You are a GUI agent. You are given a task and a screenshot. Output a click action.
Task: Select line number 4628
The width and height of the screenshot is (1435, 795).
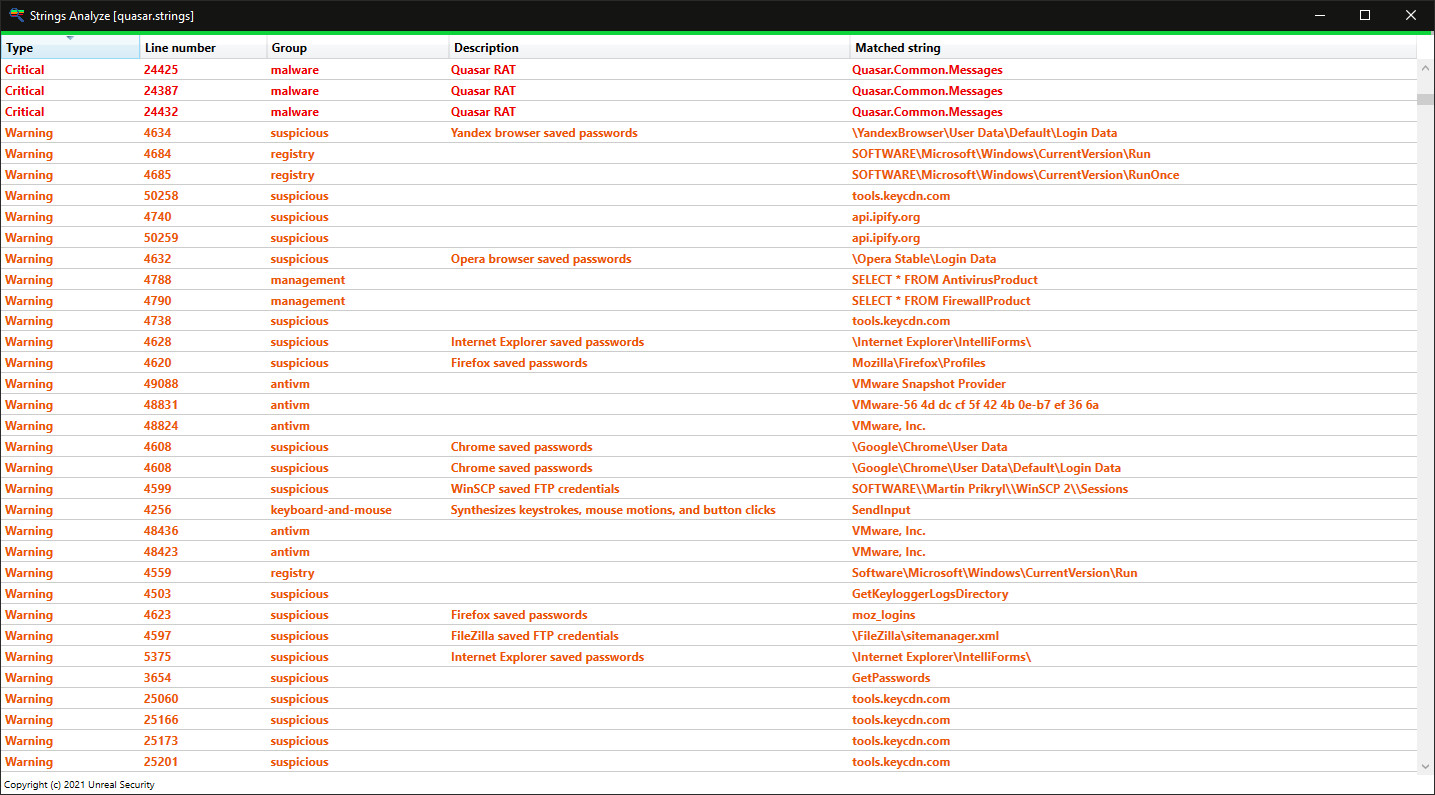pos(157,342)
